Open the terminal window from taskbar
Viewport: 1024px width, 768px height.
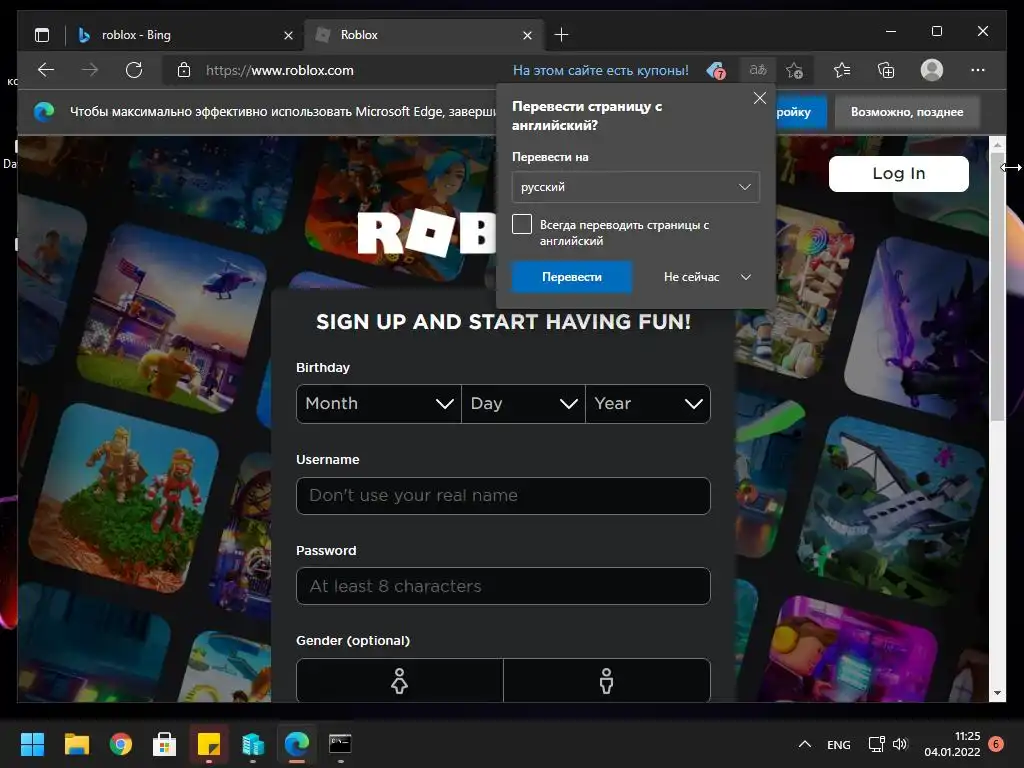click(340, 744)
